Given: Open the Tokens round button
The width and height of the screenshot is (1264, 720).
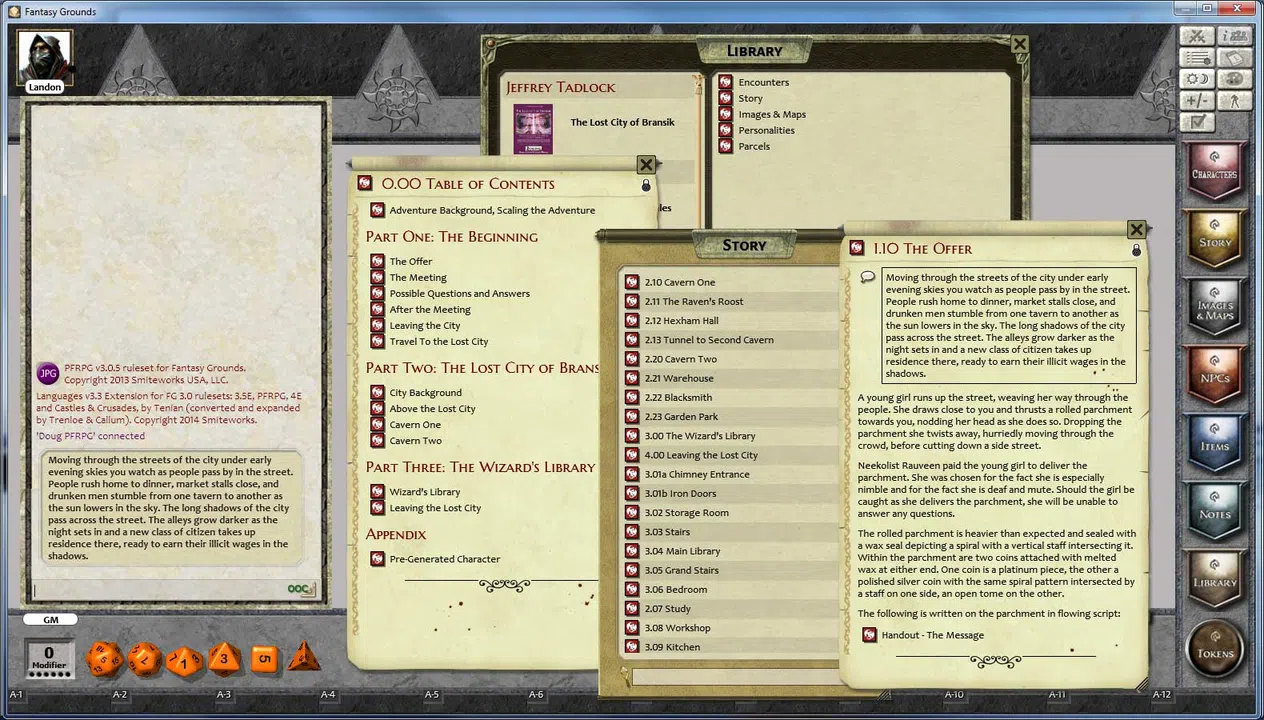Looking at the screenshot, I should (1215, 649).
